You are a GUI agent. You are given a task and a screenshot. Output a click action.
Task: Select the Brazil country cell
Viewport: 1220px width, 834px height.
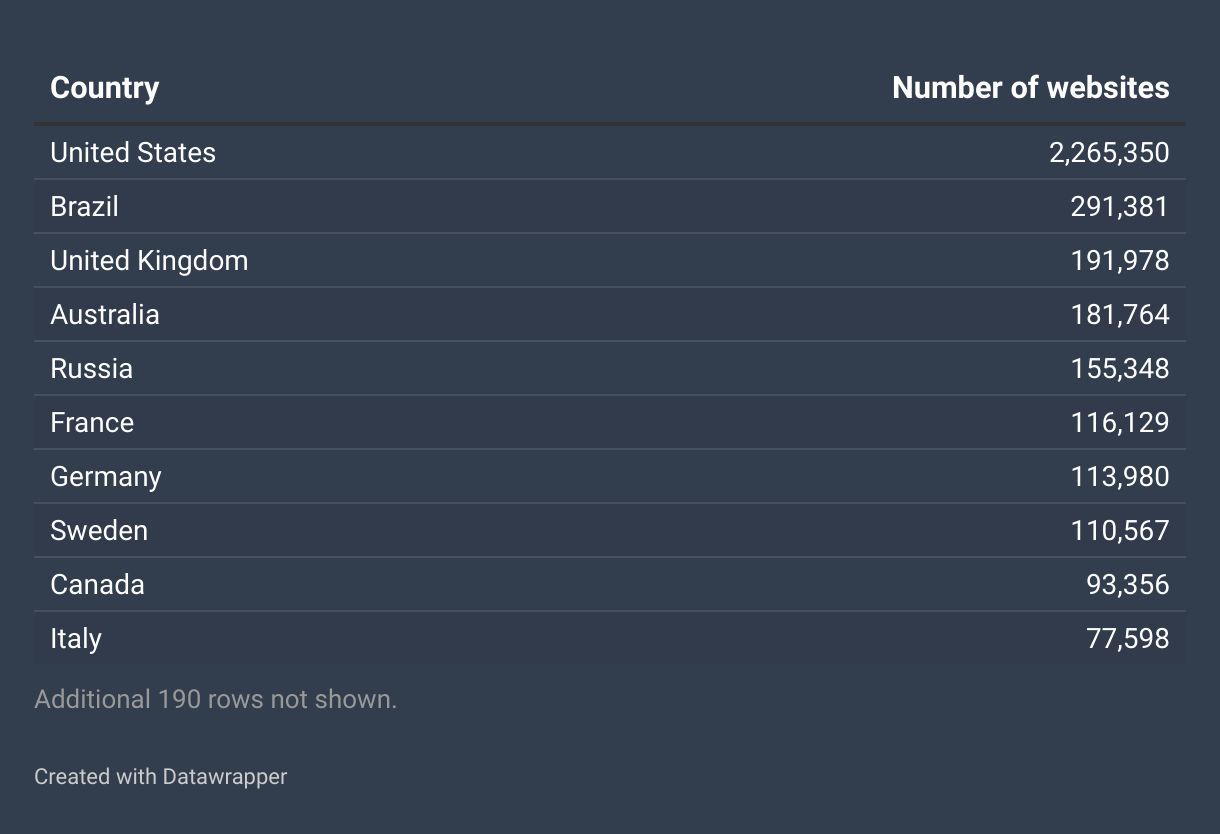(x=84, y=207)
